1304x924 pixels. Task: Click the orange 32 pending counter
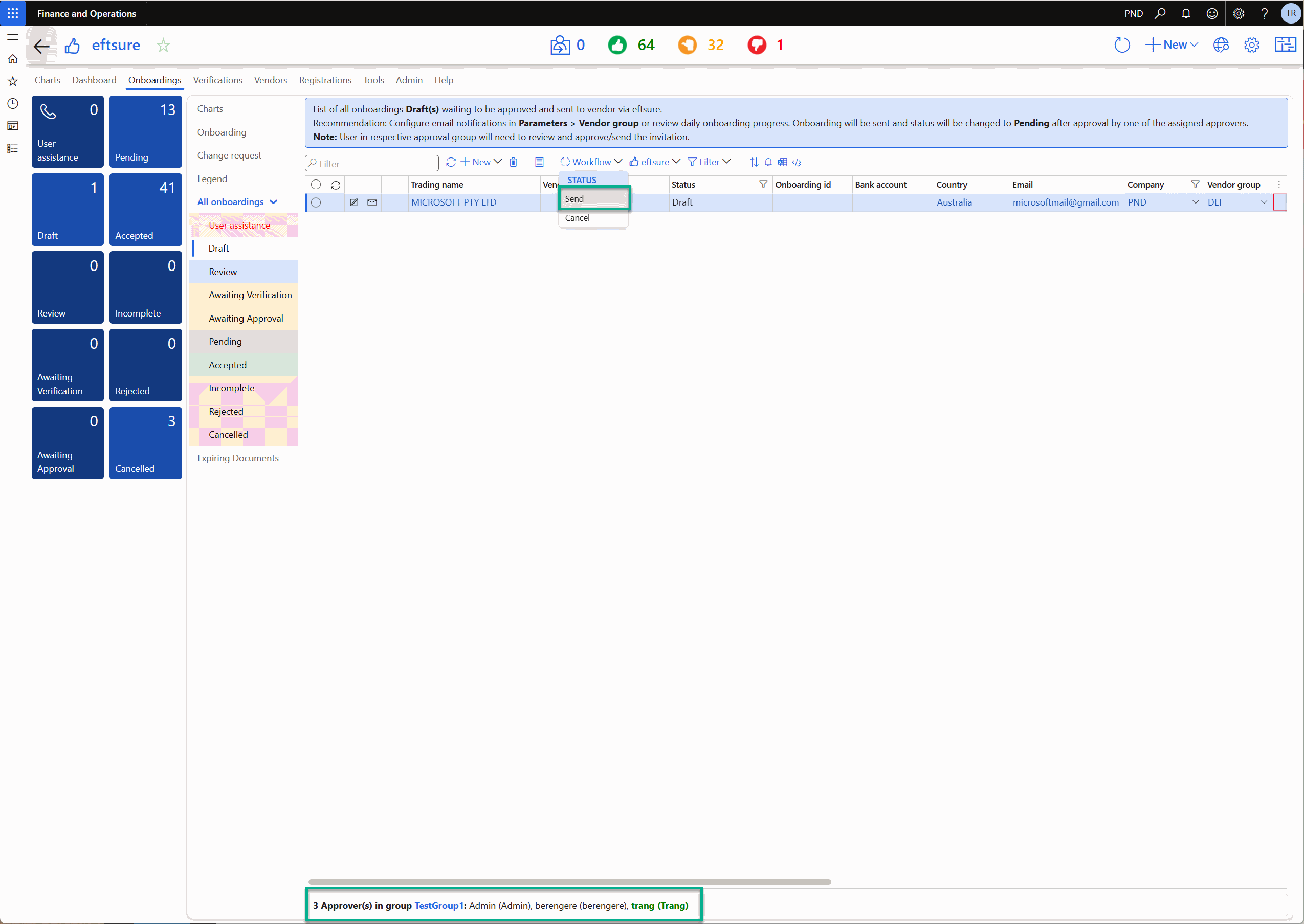(701, 45)
